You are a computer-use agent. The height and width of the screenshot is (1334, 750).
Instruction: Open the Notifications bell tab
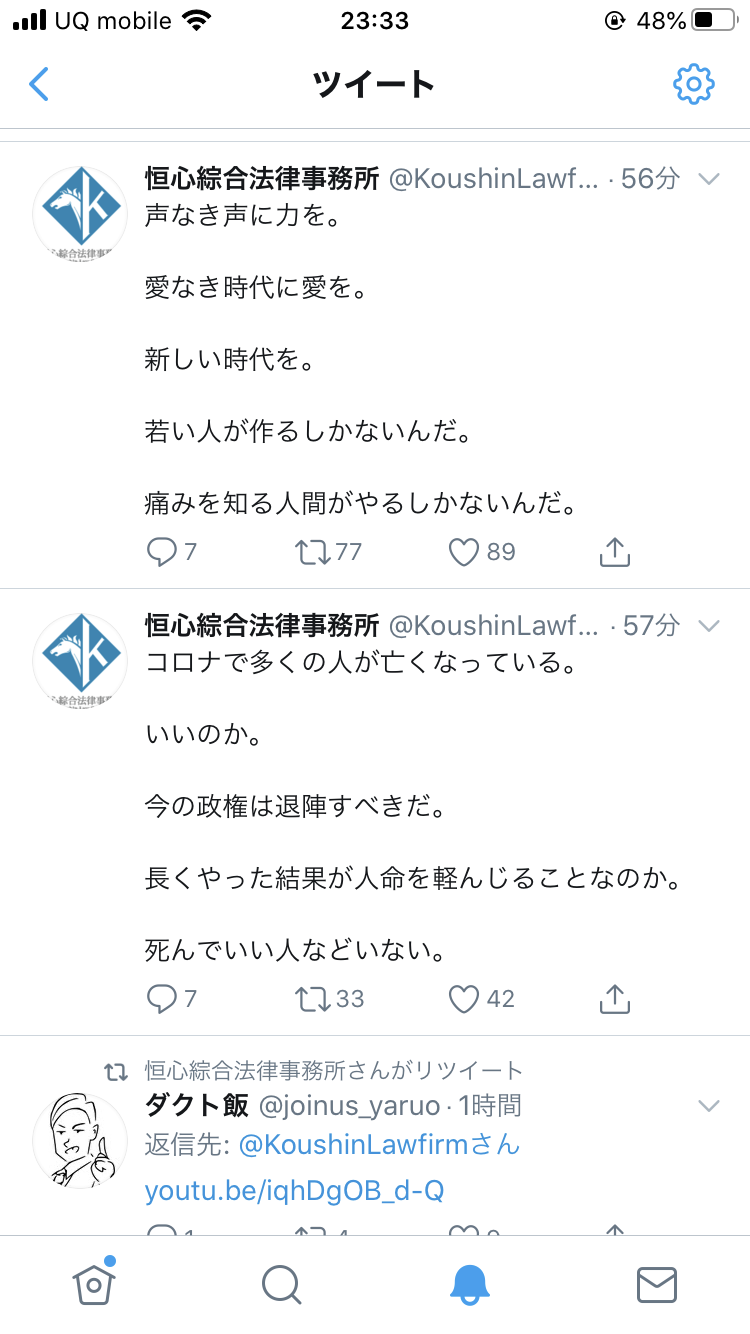469,1284
